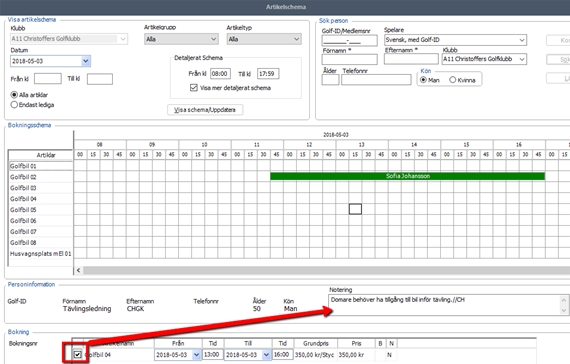This screenshot has height=364, width=570.
Task: Click the Artiklar column header
Action: point(41,155)
